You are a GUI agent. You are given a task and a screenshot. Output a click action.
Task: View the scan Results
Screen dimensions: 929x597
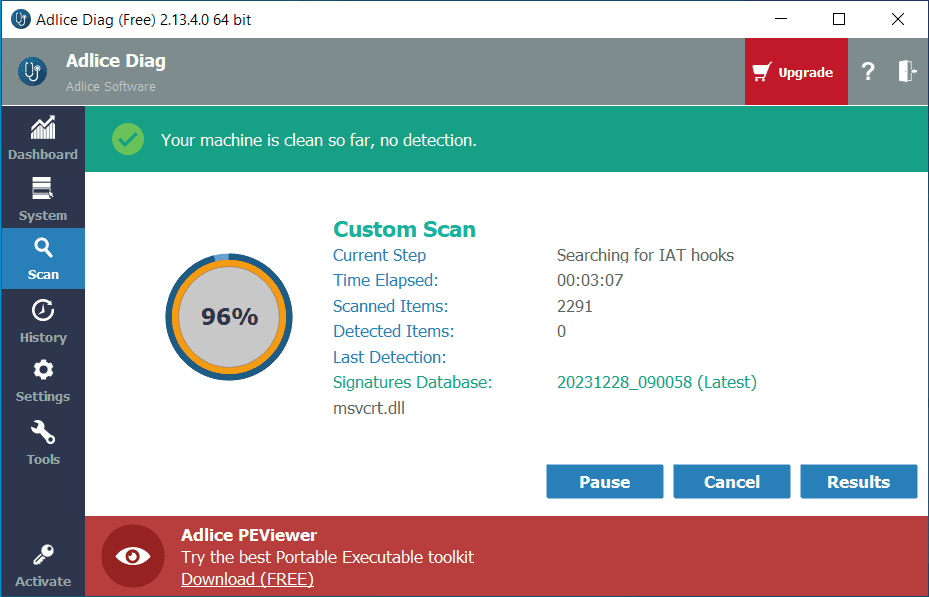(x=858, y=482)
